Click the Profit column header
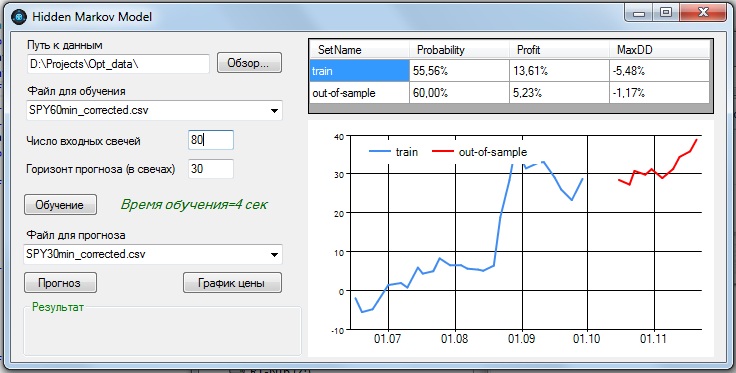Screen dimensions: 736x373 point(560,50)
